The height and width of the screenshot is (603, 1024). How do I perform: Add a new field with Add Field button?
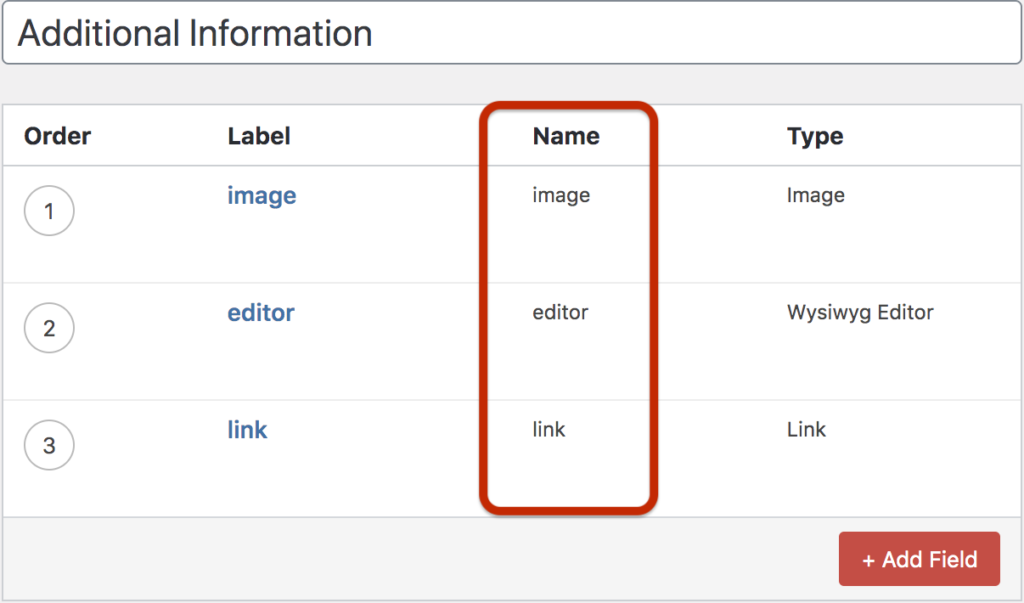(919, 559)
